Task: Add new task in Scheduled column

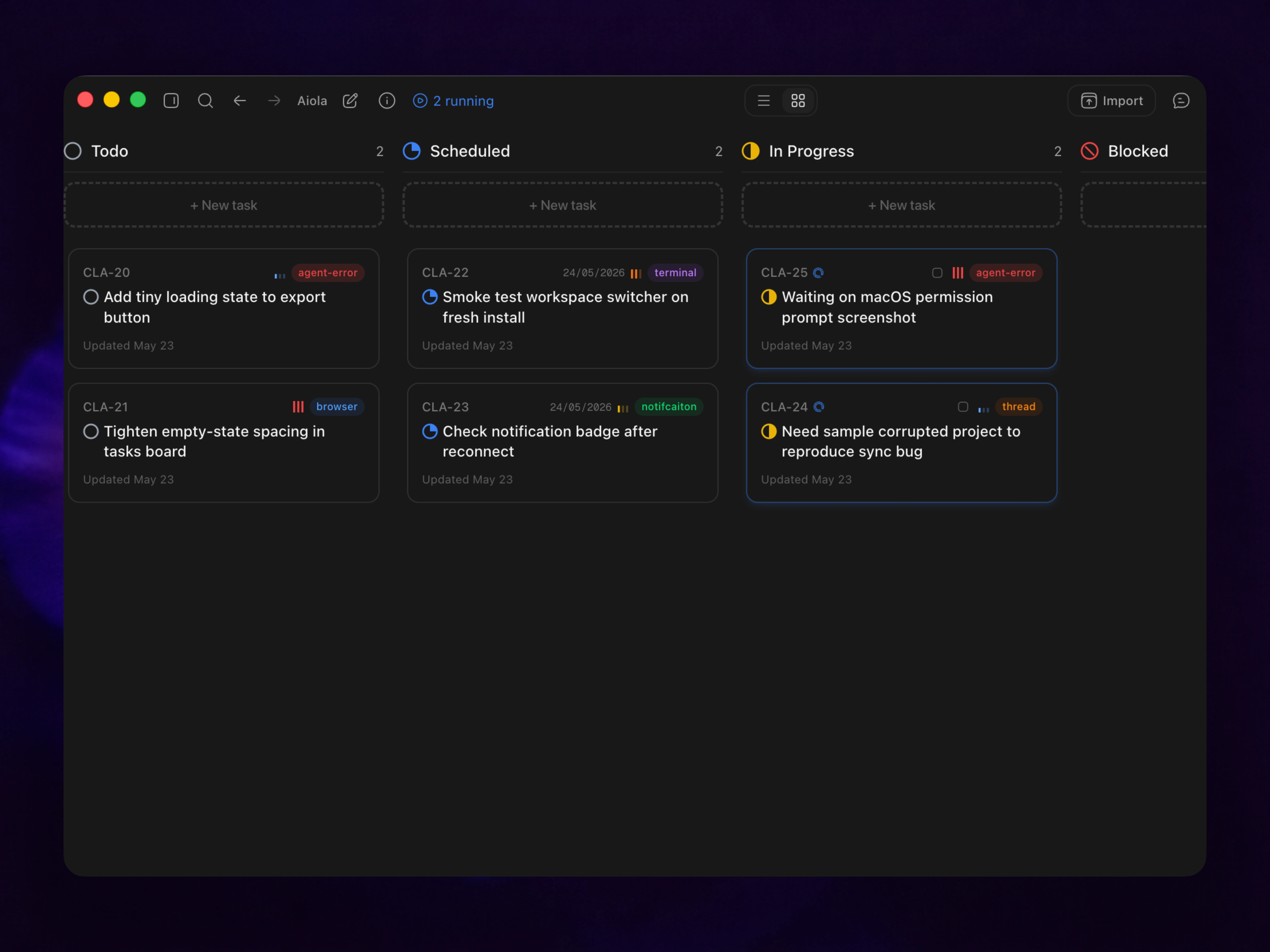Action: pos(563,205)
